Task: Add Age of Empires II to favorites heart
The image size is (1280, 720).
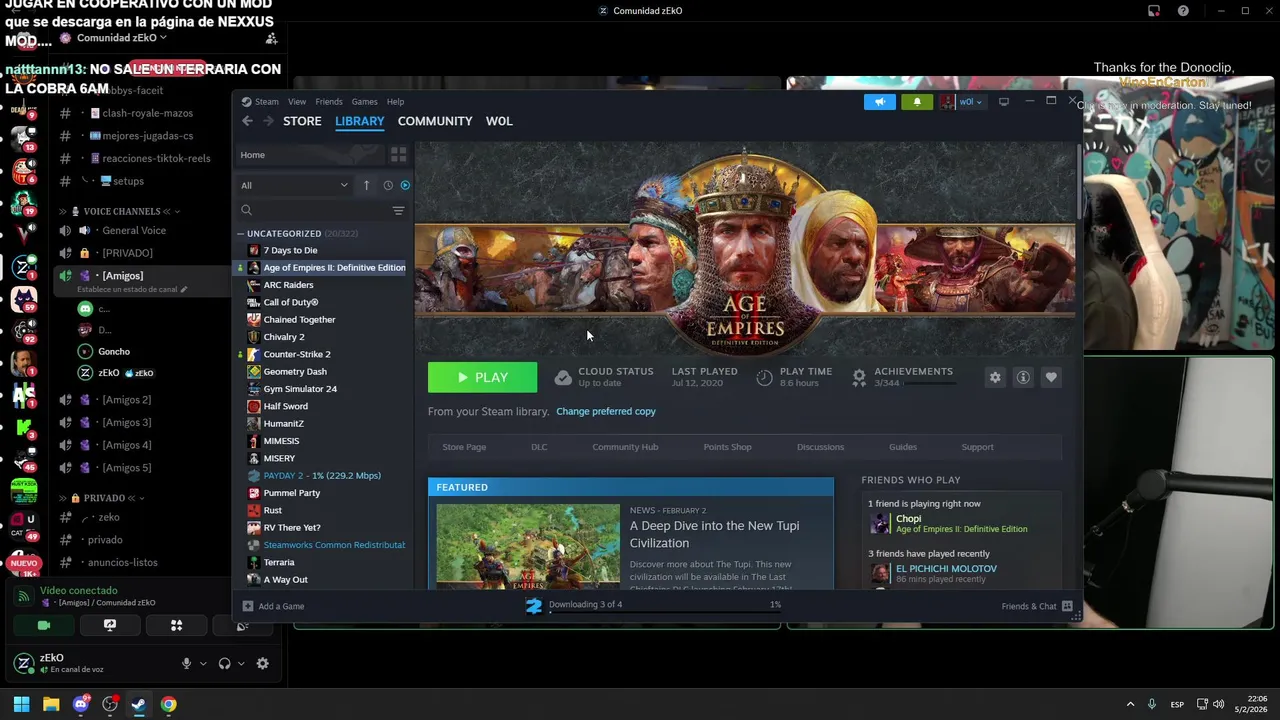Action: pos(1051,377)
